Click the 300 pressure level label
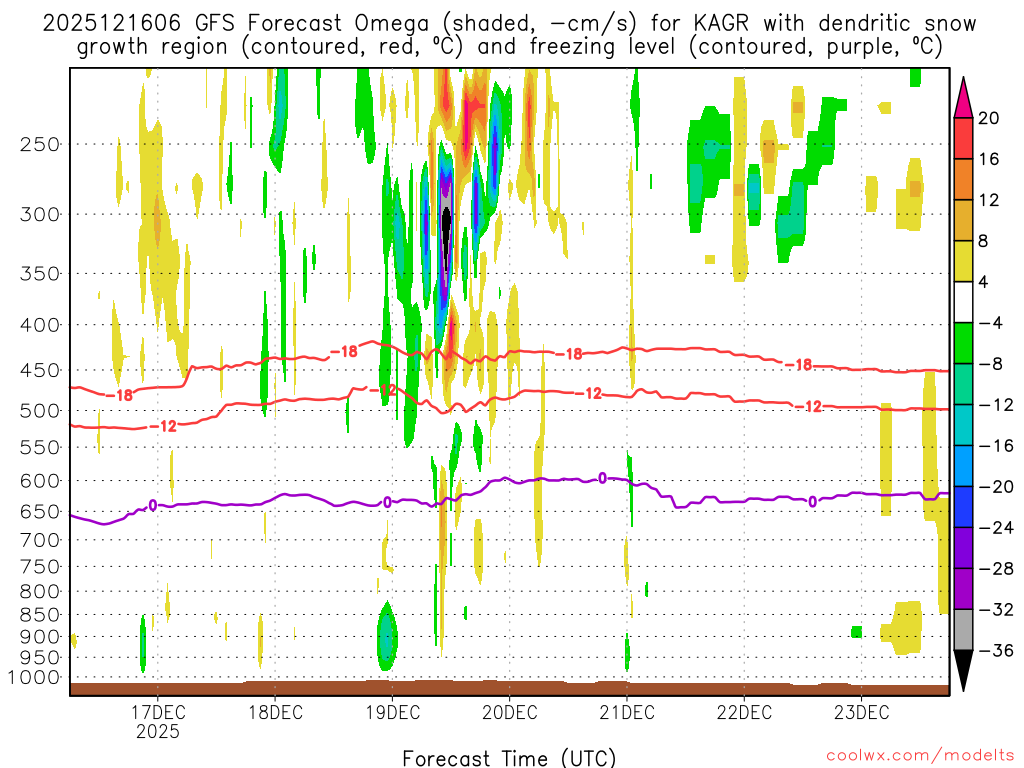 point(40,214)
